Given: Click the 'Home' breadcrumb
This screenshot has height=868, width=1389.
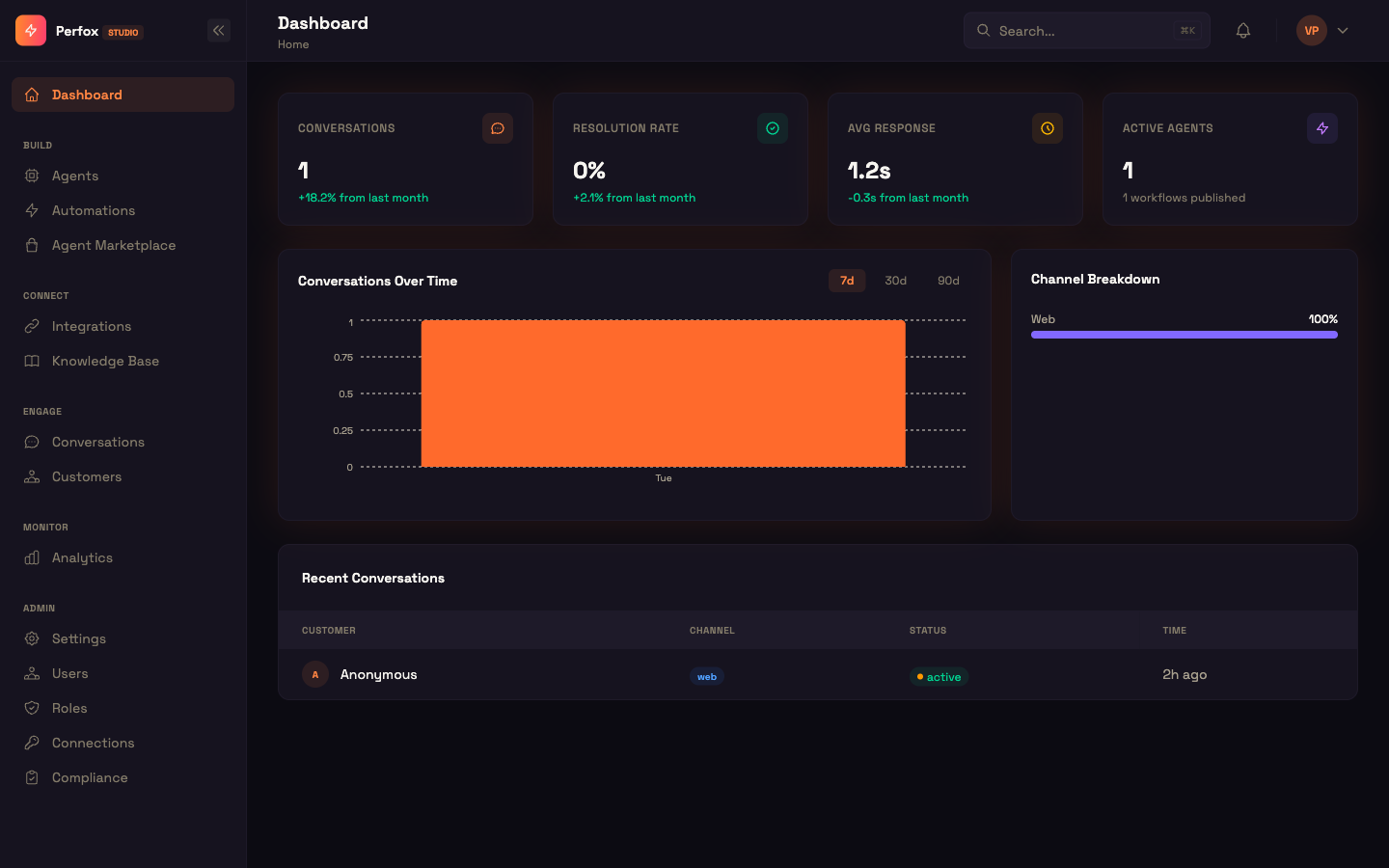Looking at the screenshot, I should pos(293,44).
